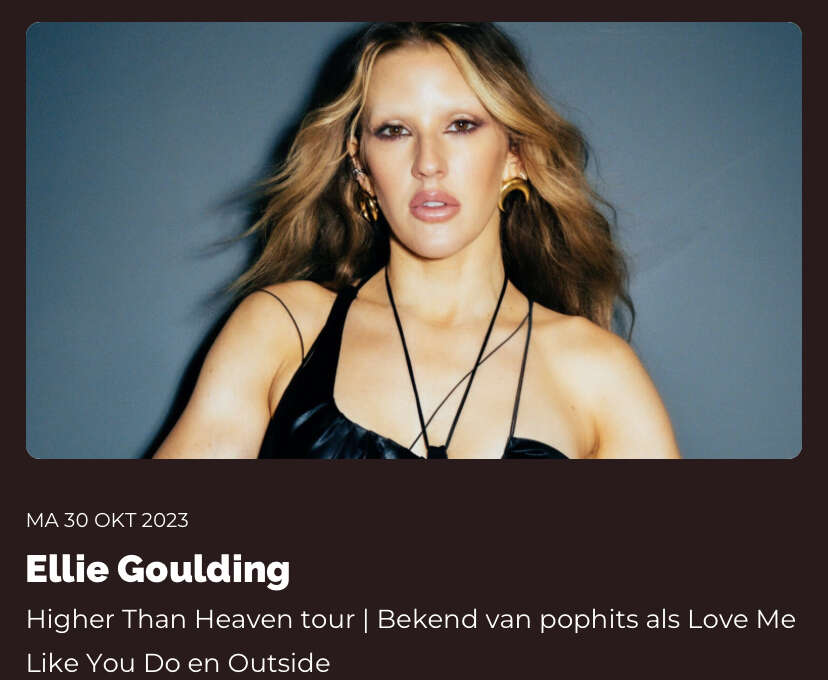The width and height of the screenshot is (828, 680).
Task: Click the word 'Outside' in the description
Action: click(x=279, y=663)
